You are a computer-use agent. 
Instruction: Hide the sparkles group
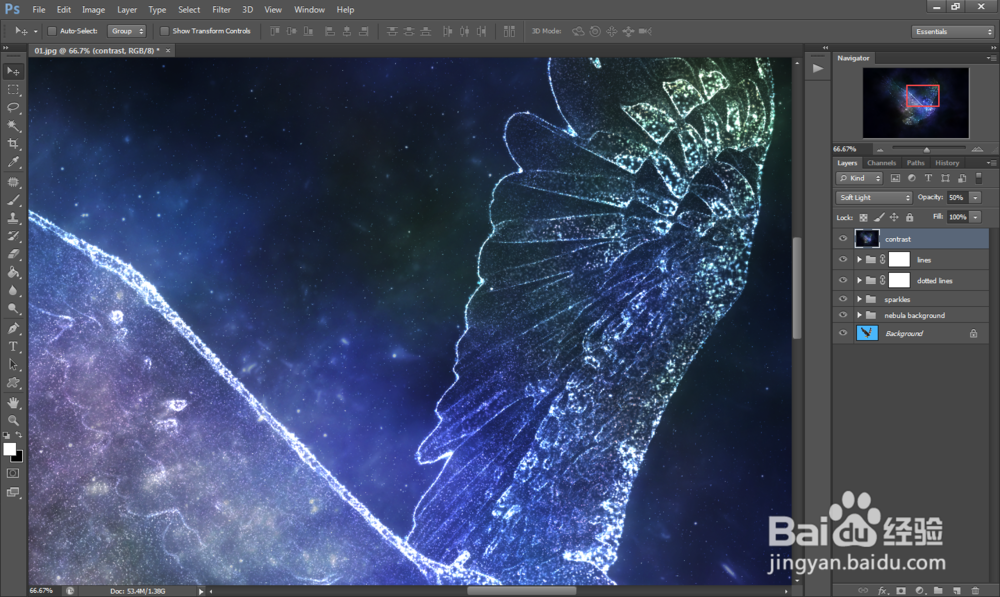843,299
